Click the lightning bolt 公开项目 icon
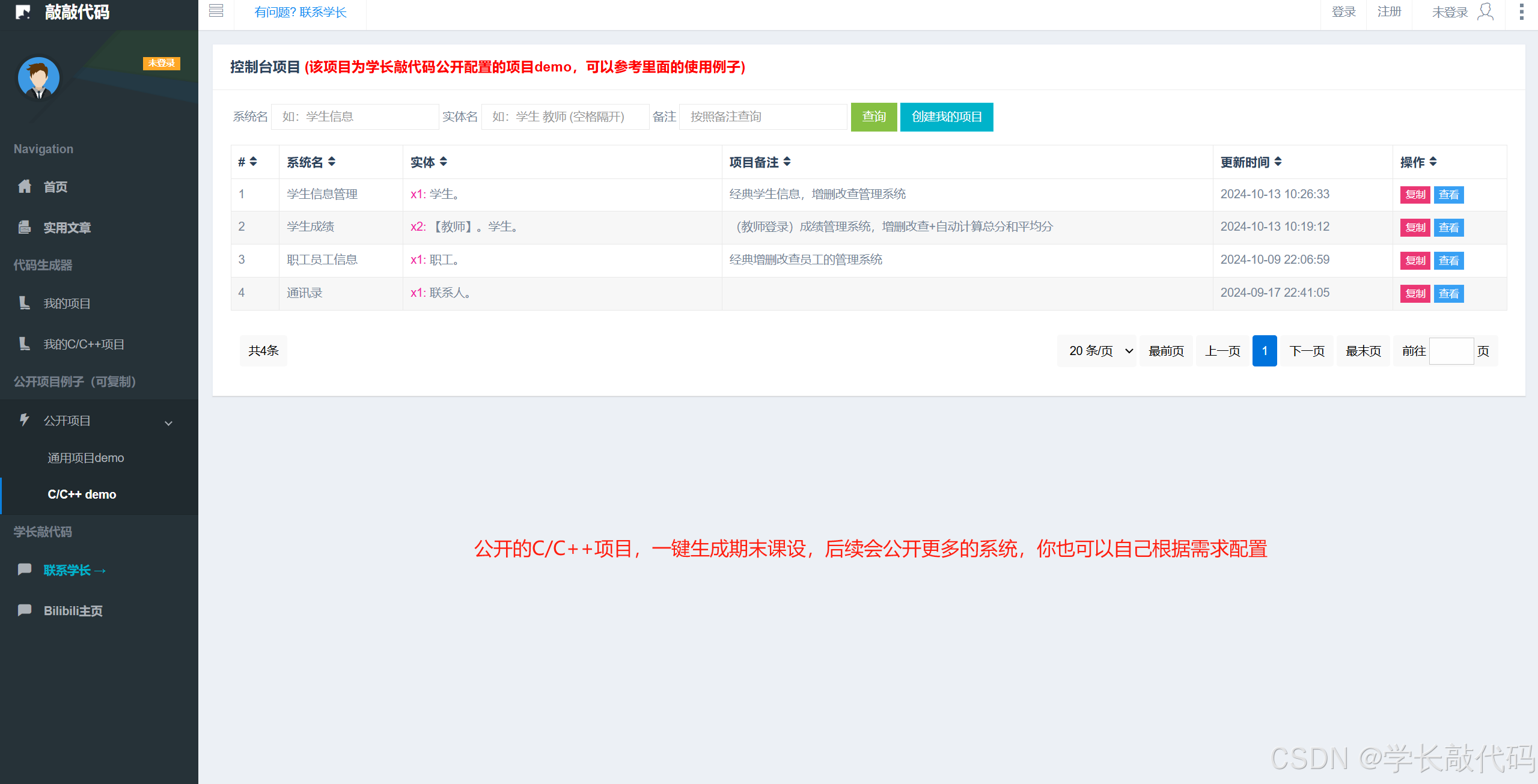This screenshot has width=1538, height=784. coord(25,420)
